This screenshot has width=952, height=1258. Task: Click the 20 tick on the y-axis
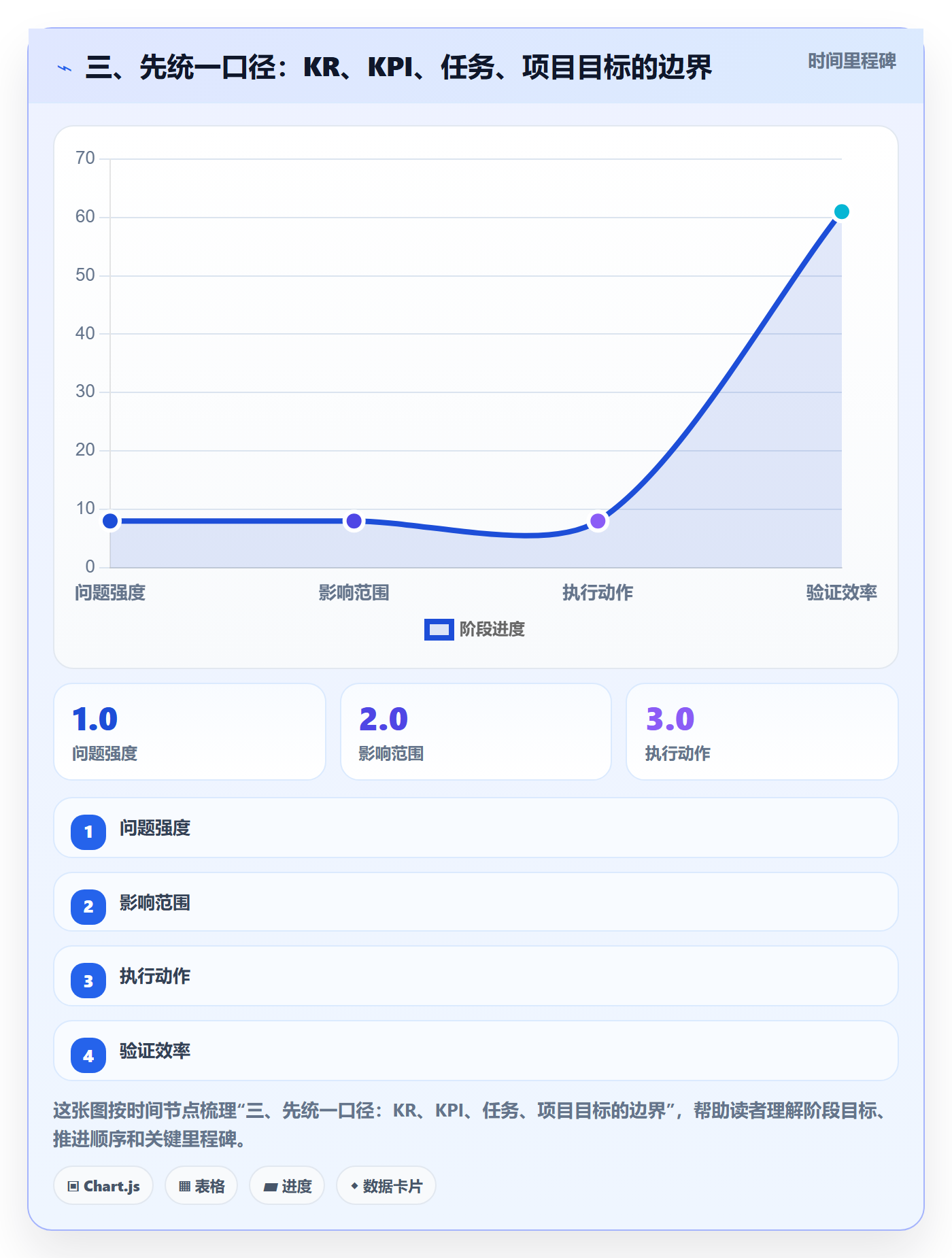(x=85, y=449)
